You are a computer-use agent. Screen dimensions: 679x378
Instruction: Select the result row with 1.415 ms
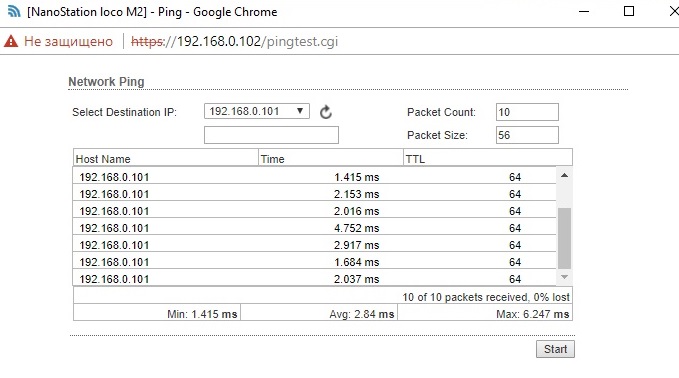[314, 177]
